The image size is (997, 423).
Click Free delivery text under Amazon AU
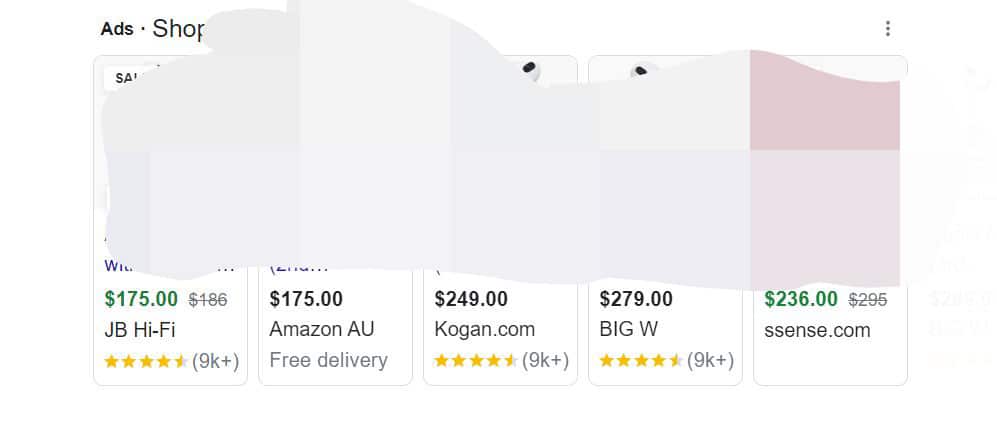328,361
